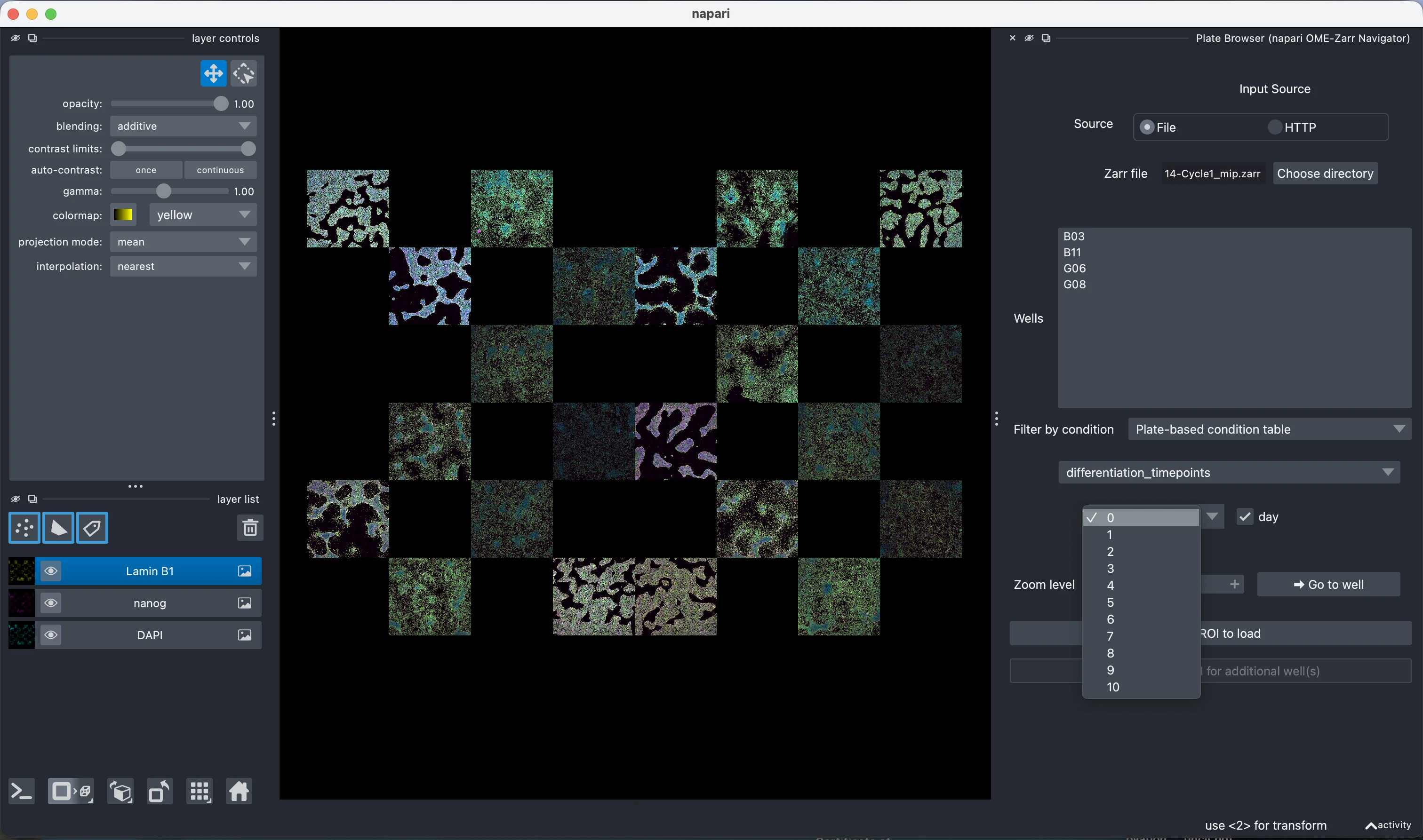Click the Go to well button
Screen dimensions: 1423x840
click(x=1328, y=584)
